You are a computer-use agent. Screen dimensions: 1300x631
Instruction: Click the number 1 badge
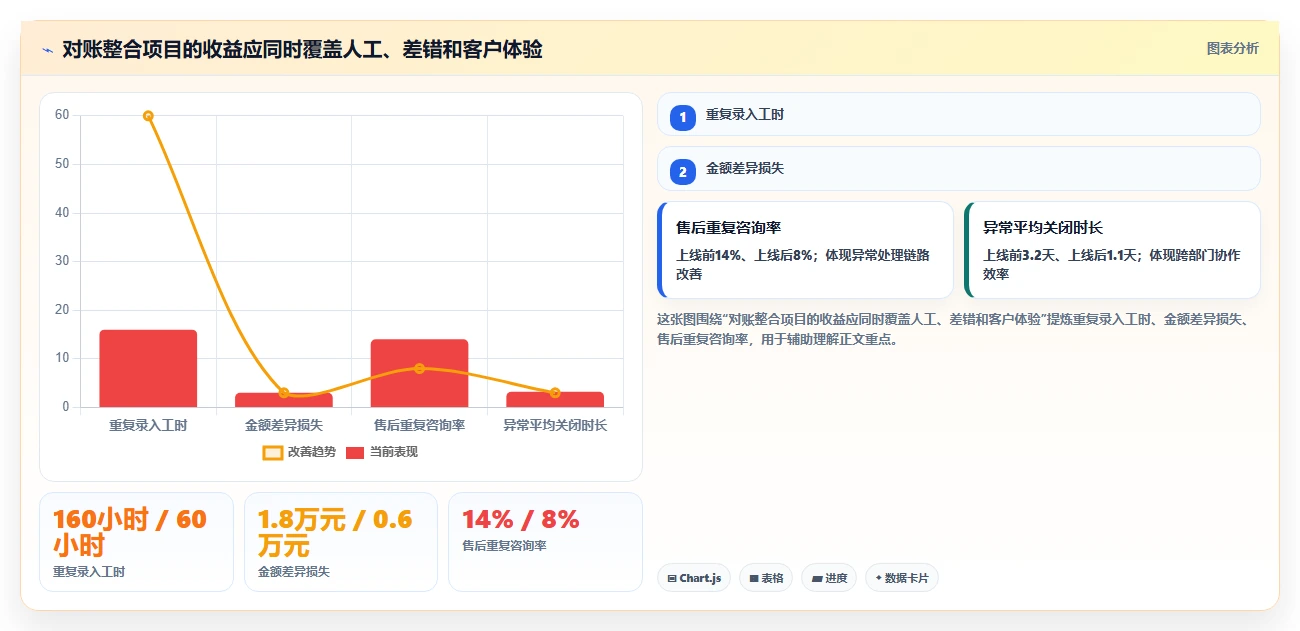[683, 117]
